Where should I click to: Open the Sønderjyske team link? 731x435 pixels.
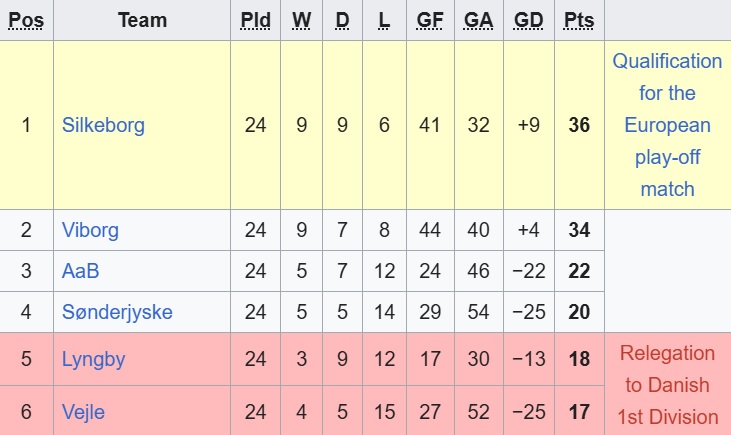point(116,312)
